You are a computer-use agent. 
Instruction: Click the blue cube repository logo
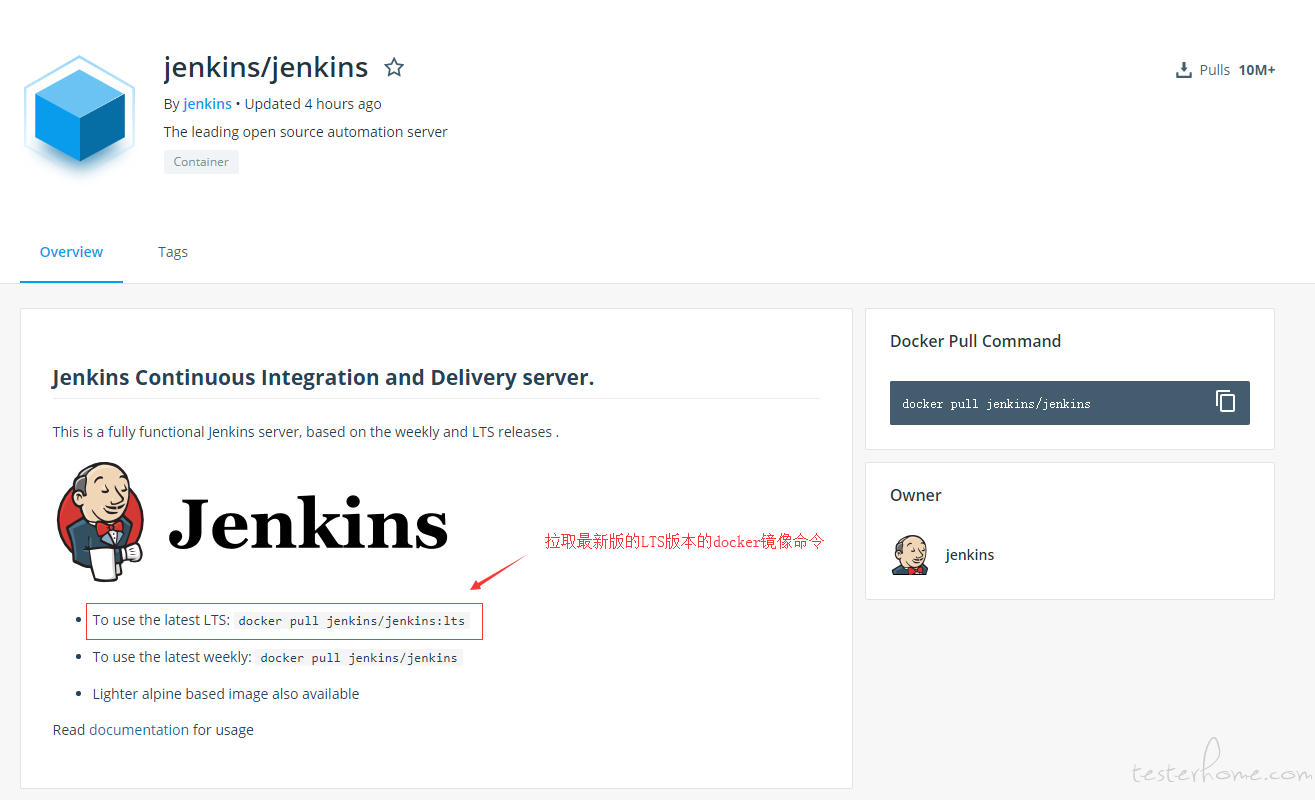tap(79, 116)
